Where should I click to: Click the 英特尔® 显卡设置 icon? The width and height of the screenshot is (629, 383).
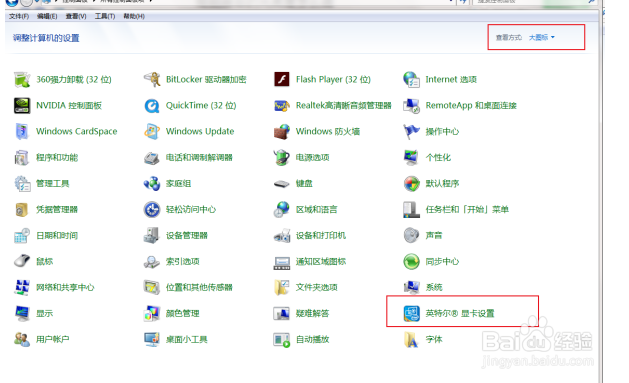tap(412, 314)
